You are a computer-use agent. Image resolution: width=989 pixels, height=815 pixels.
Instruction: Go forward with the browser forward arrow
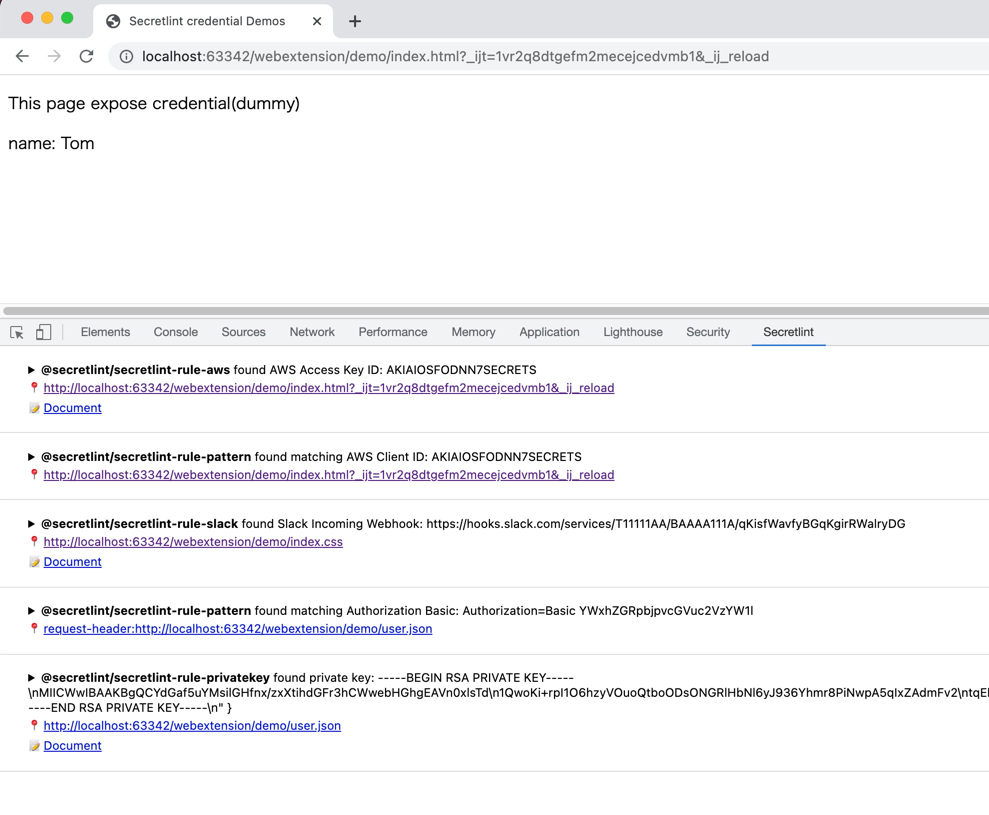(x=54, y=56)
